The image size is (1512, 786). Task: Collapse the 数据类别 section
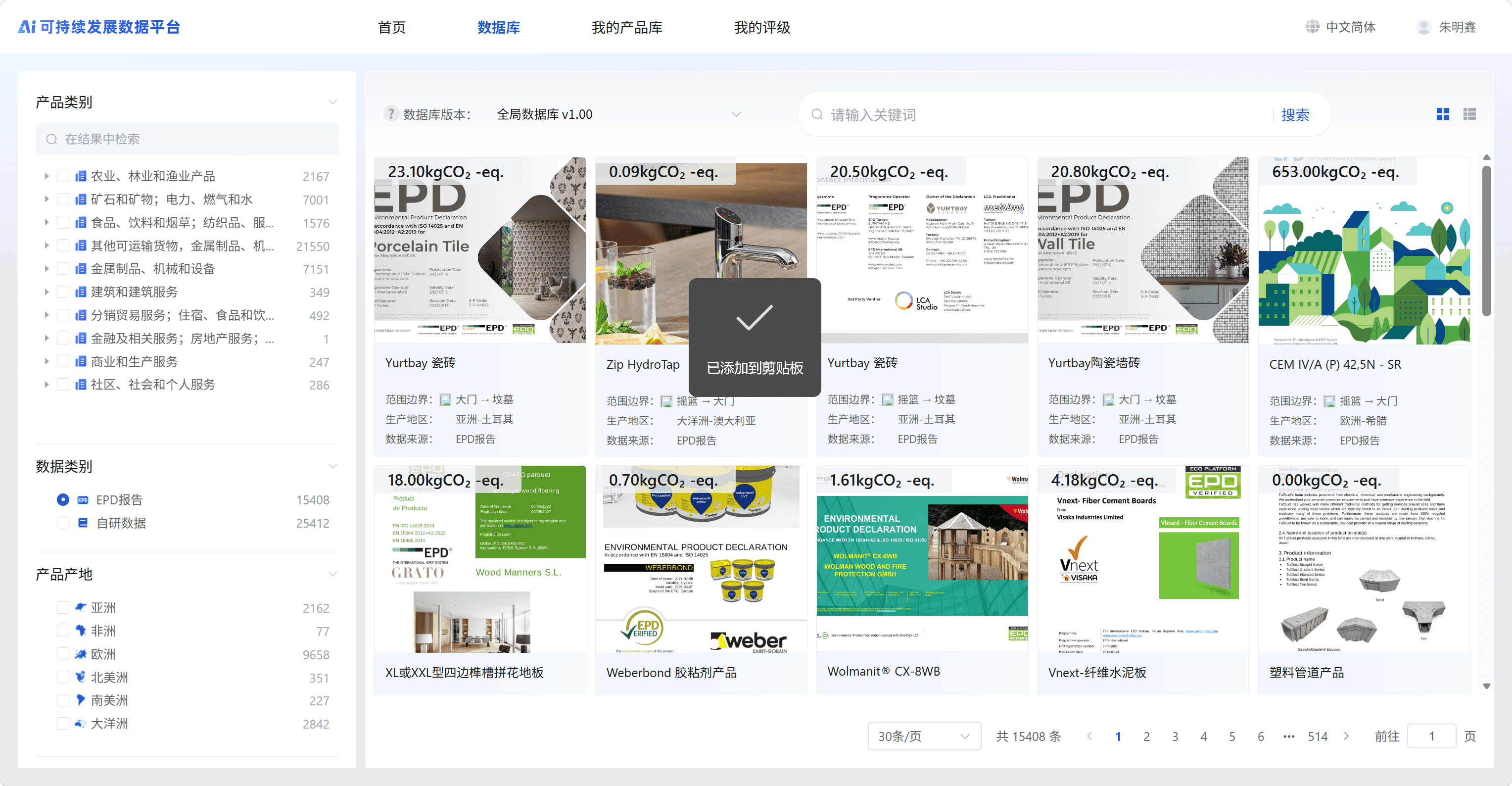[333, 467]
